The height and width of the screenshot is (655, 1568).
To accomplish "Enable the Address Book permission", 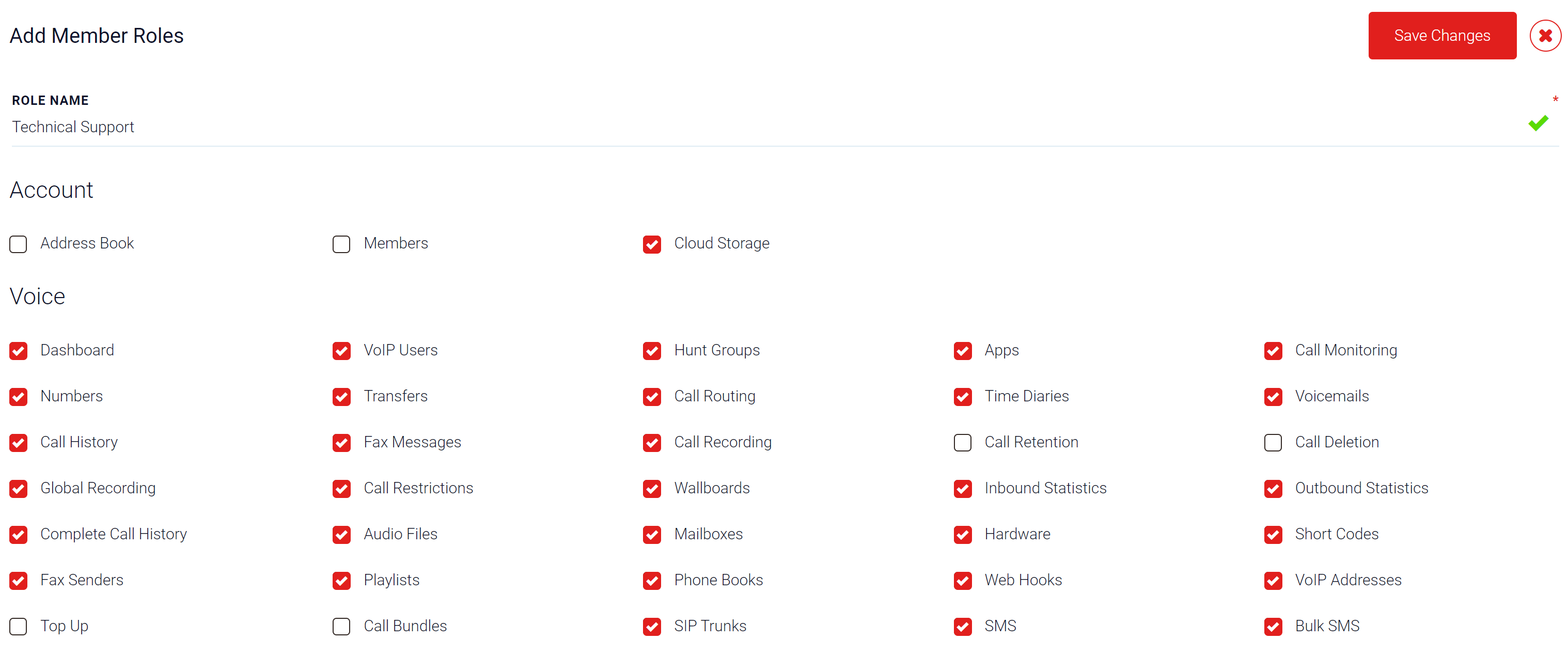I will tap(18, 244).
